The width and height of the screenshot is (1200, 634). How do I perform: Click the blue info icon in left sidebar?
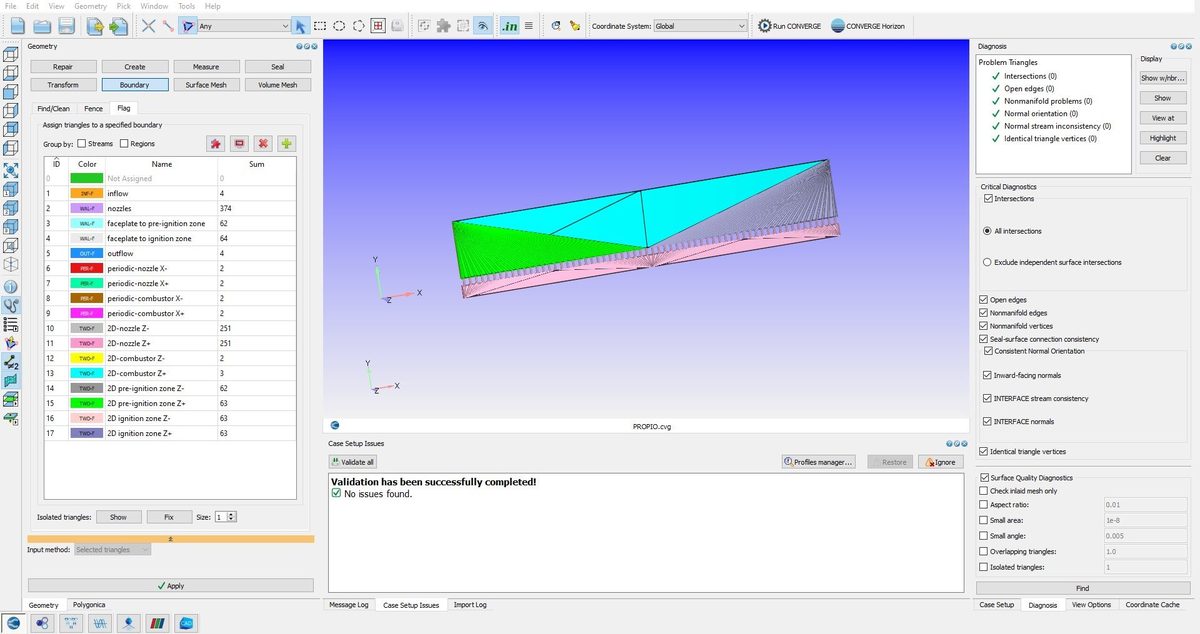11,286
